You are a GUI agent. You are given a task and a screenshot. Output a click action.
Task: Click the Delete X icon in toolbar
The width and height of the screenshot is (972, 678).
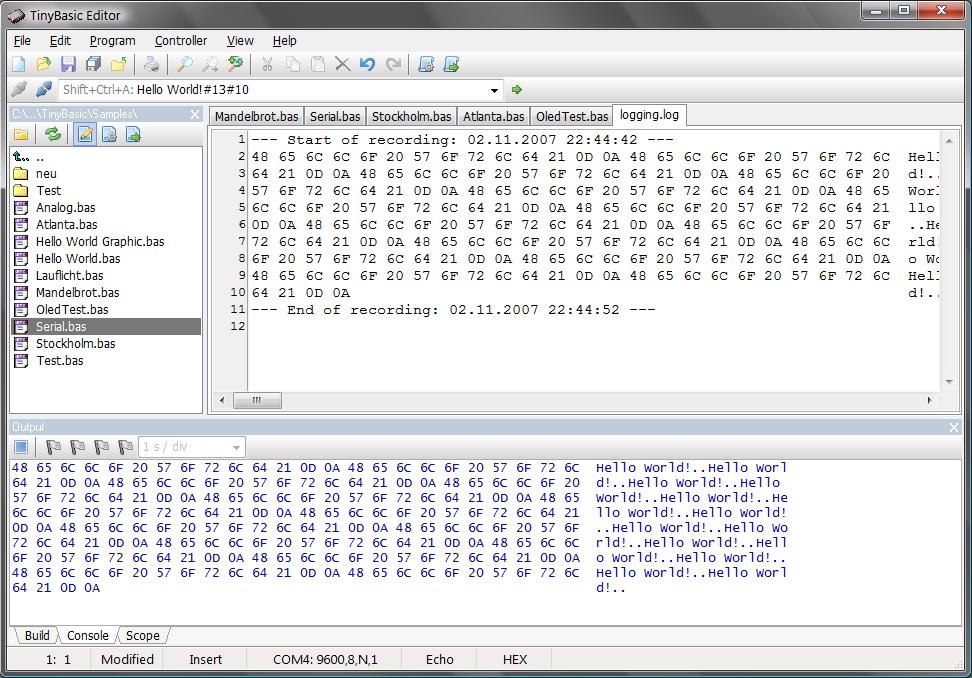click(x=342, y=65)
